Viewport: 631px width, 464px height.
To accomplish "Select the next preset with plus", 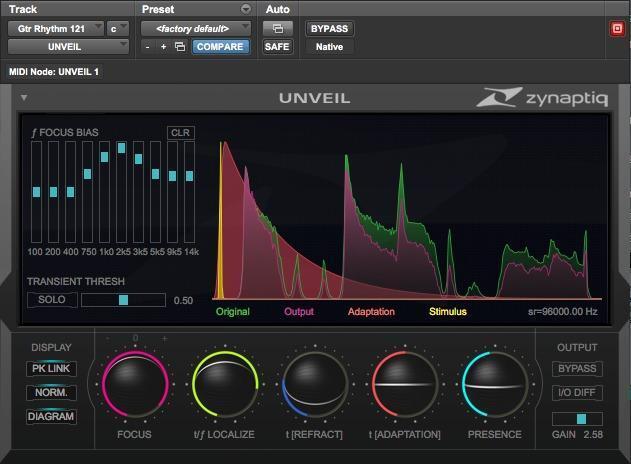I will 163,47.
